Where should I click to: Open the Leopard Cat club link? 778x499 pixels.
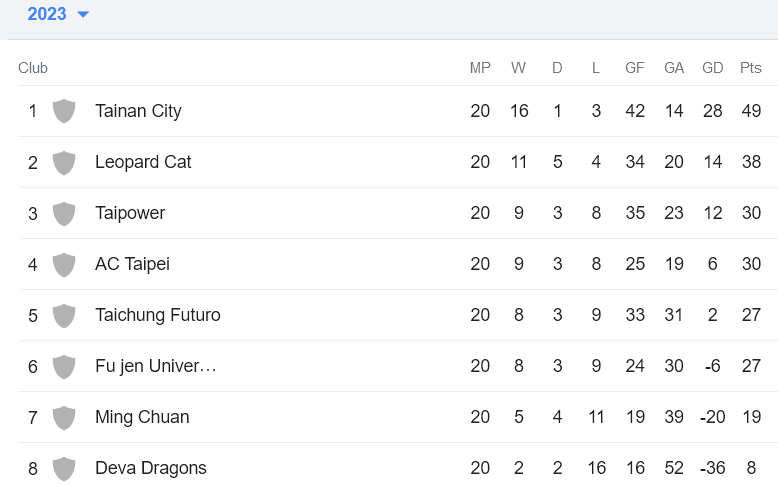point(143,162)
